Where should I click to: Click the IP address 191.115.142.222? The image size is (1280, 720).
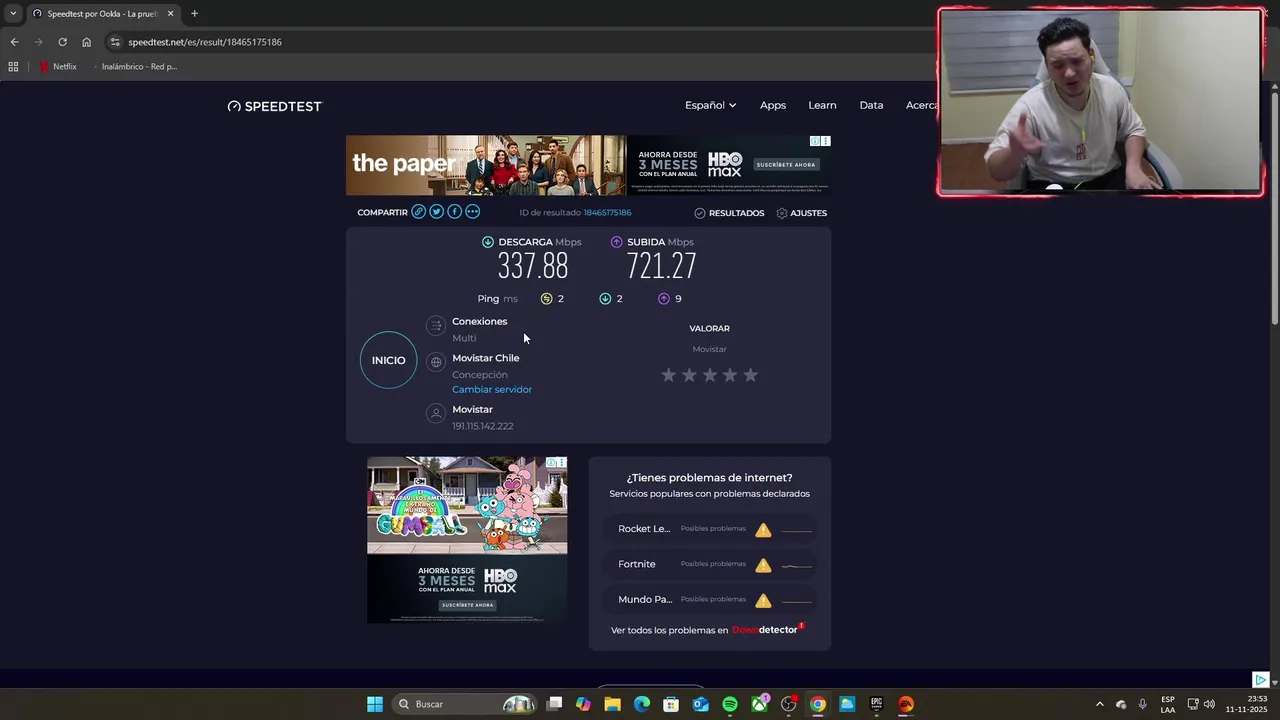[483, 426]
